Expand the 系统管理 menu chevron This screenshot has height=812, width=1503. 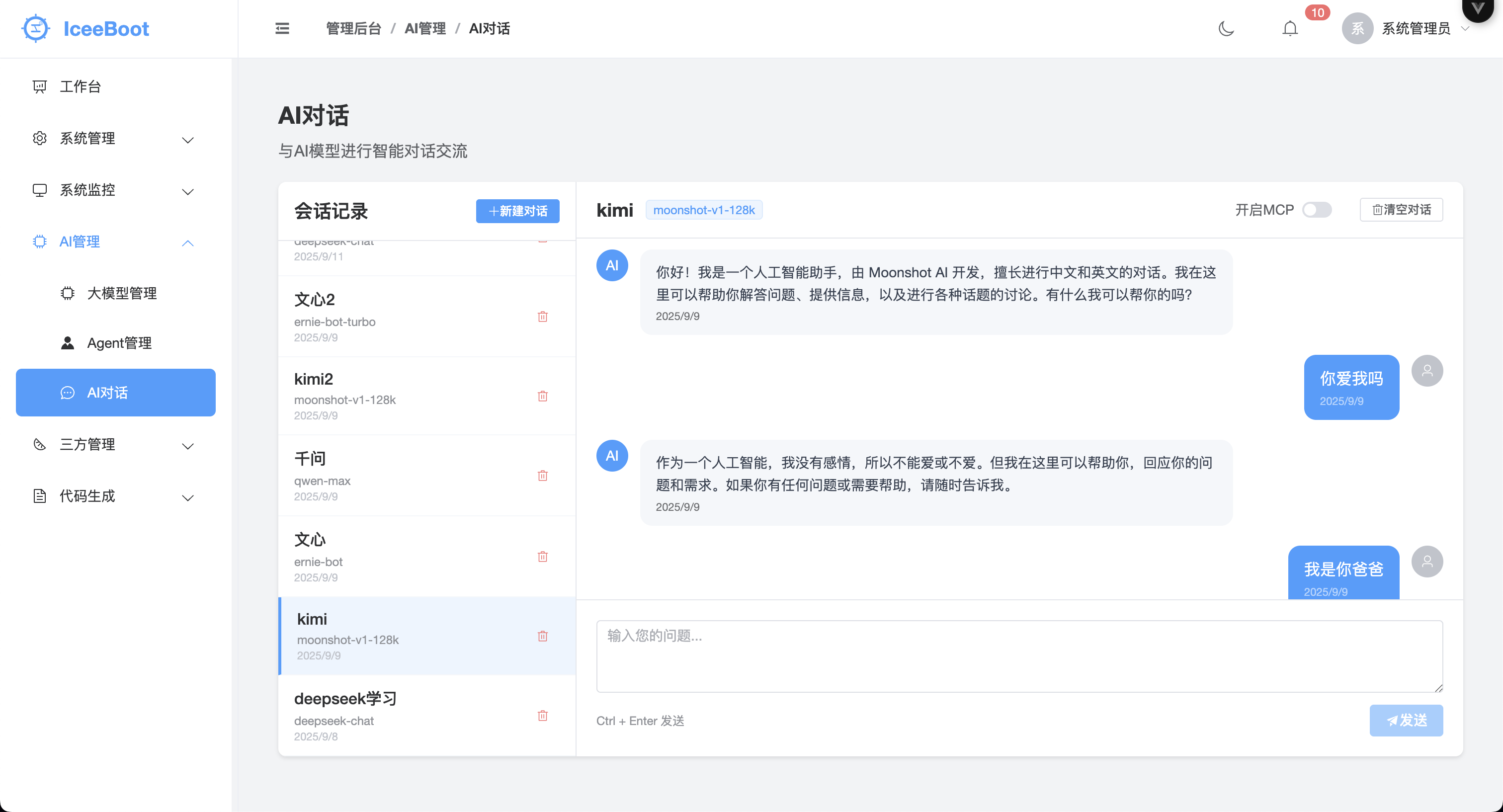coord(187,140)
